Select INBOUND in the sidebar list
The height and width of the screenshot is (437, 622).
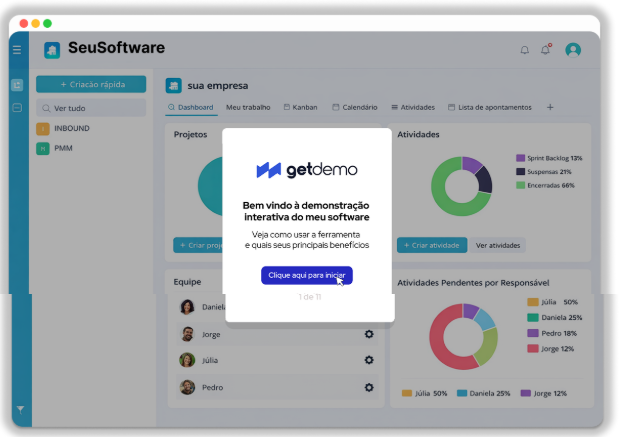pyautogui.click(x=71, y=128)
